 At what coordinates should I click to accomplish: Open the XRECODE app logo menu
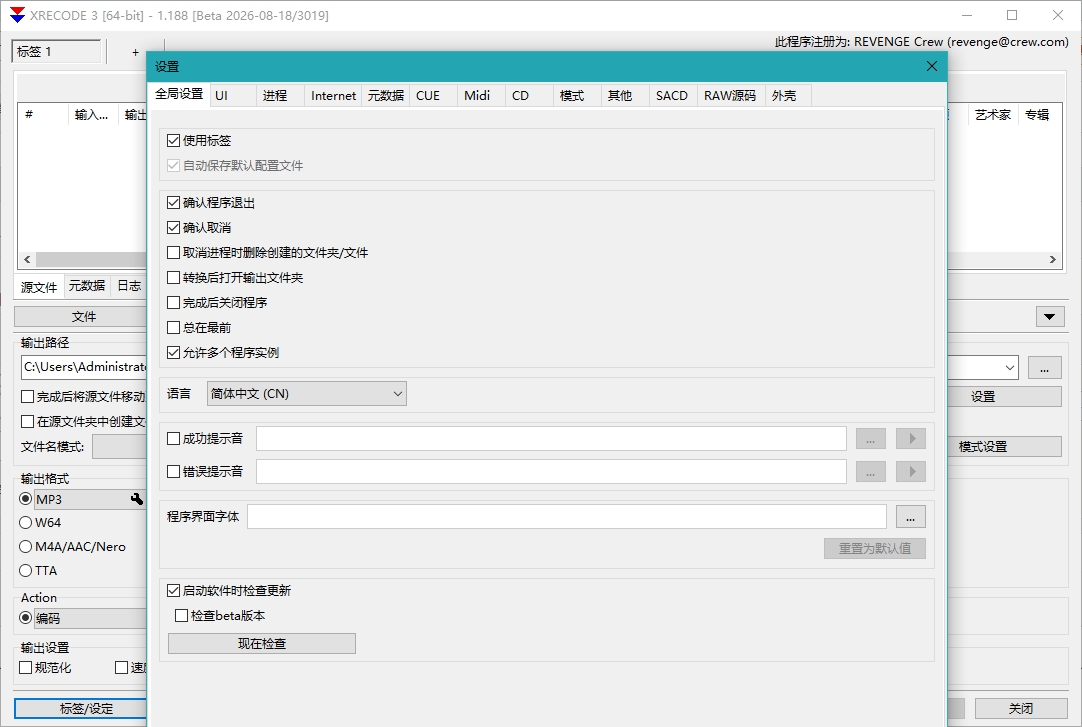point(17,14)
